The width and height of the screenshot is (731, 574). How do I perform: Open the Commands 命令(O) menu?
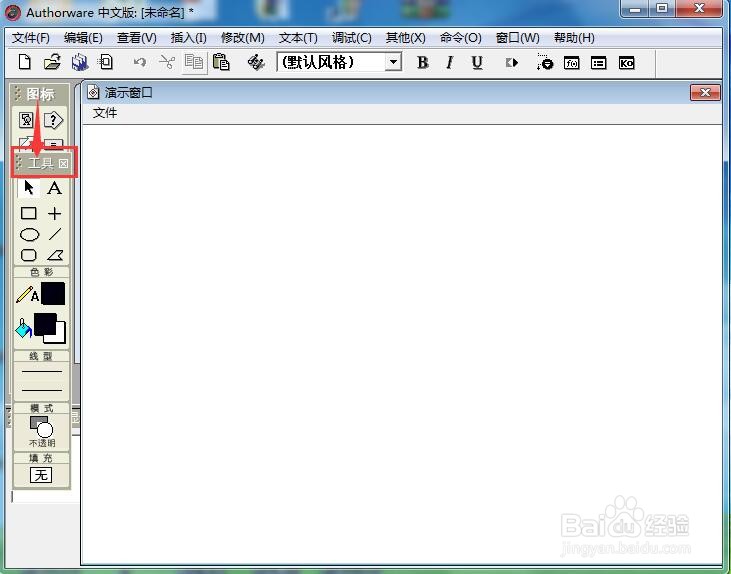click(461, 38)
